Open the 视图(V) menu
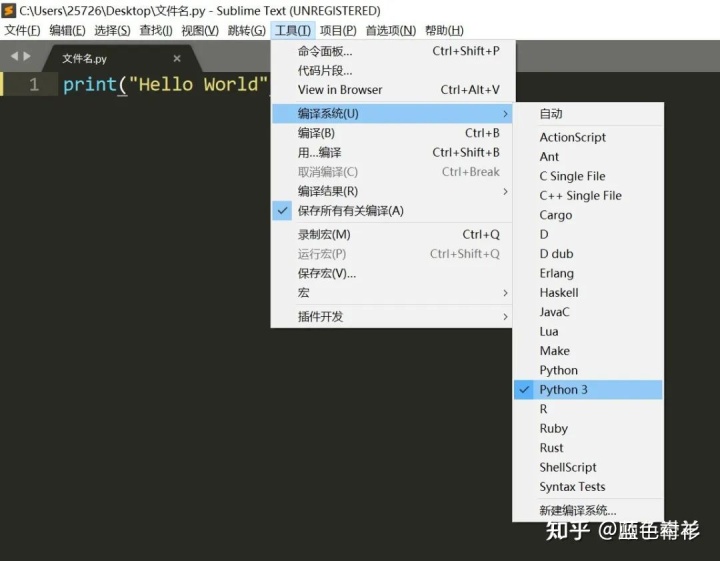Viewport: 720px width, 561px height. [x=200, y=30]
